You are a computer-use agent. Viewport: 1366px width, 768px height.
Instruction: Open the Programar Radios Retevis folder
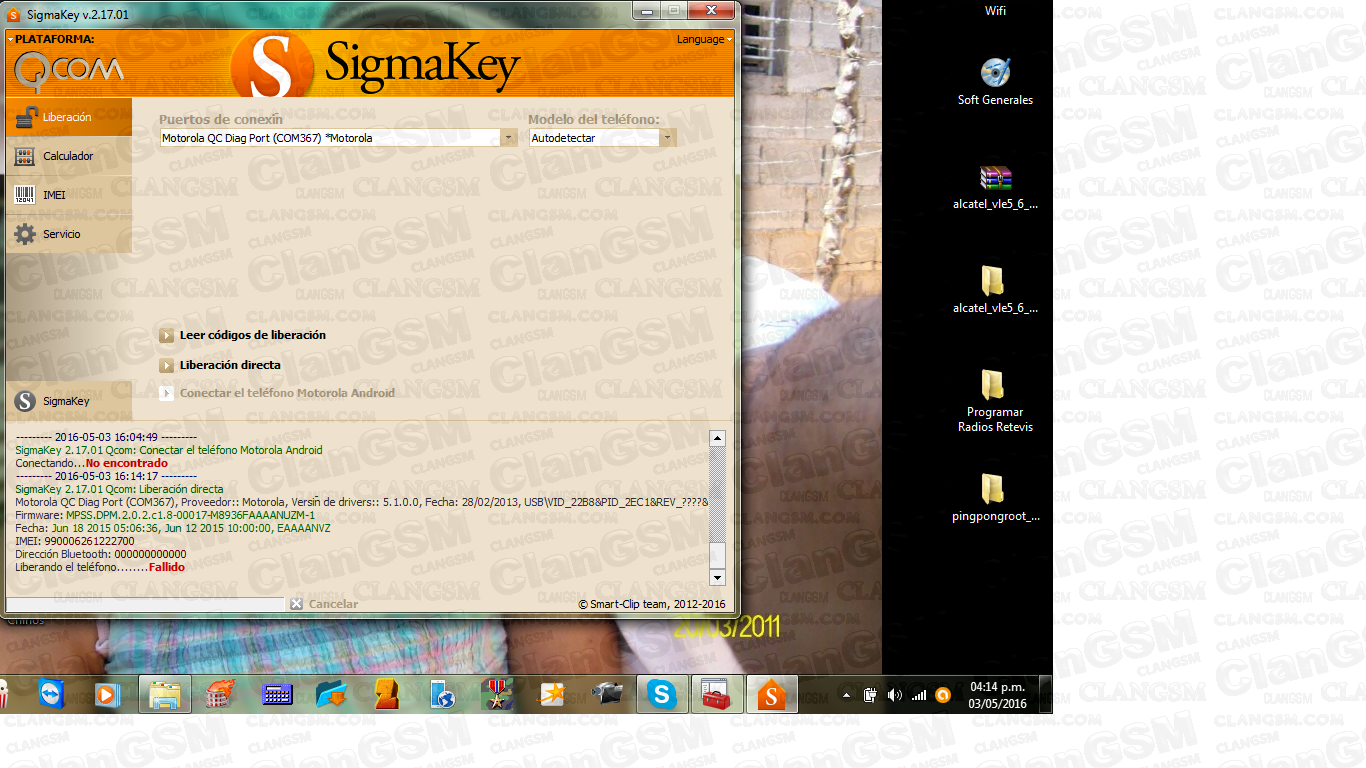(x=995, y=401)
